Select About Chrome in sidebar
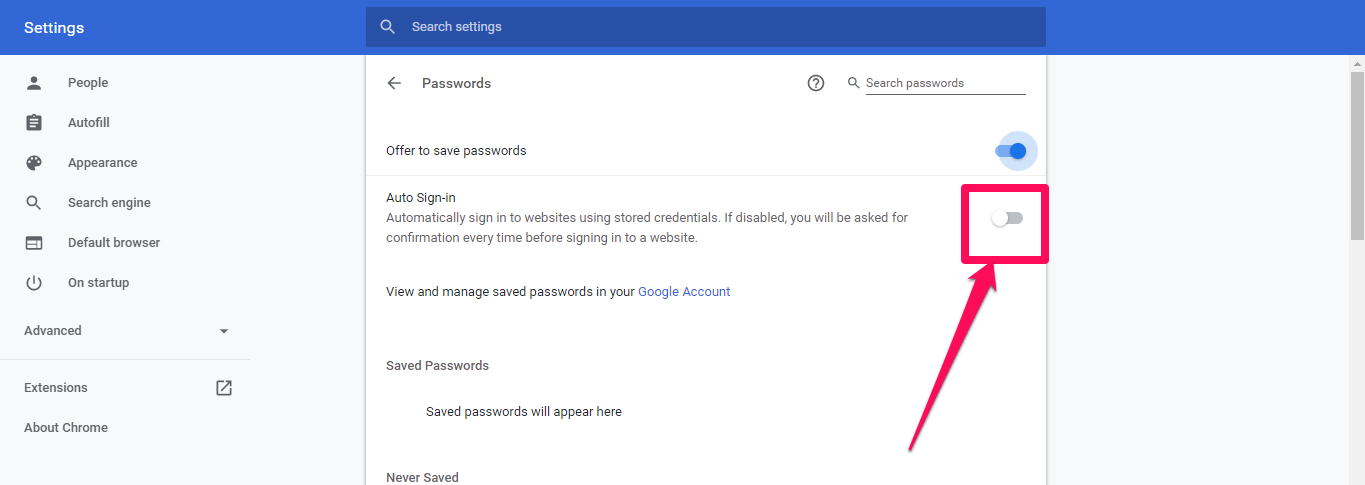This screenshot has height=485, width=1365. click(66, 428)
